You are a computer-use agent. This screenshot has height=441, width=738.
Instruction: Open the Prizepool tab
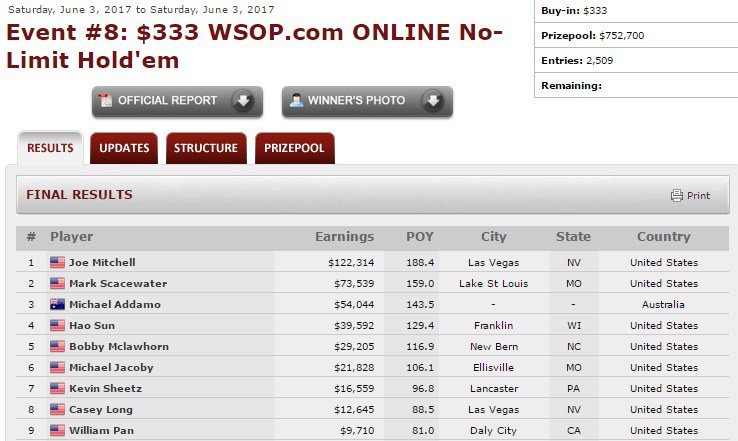295,148
